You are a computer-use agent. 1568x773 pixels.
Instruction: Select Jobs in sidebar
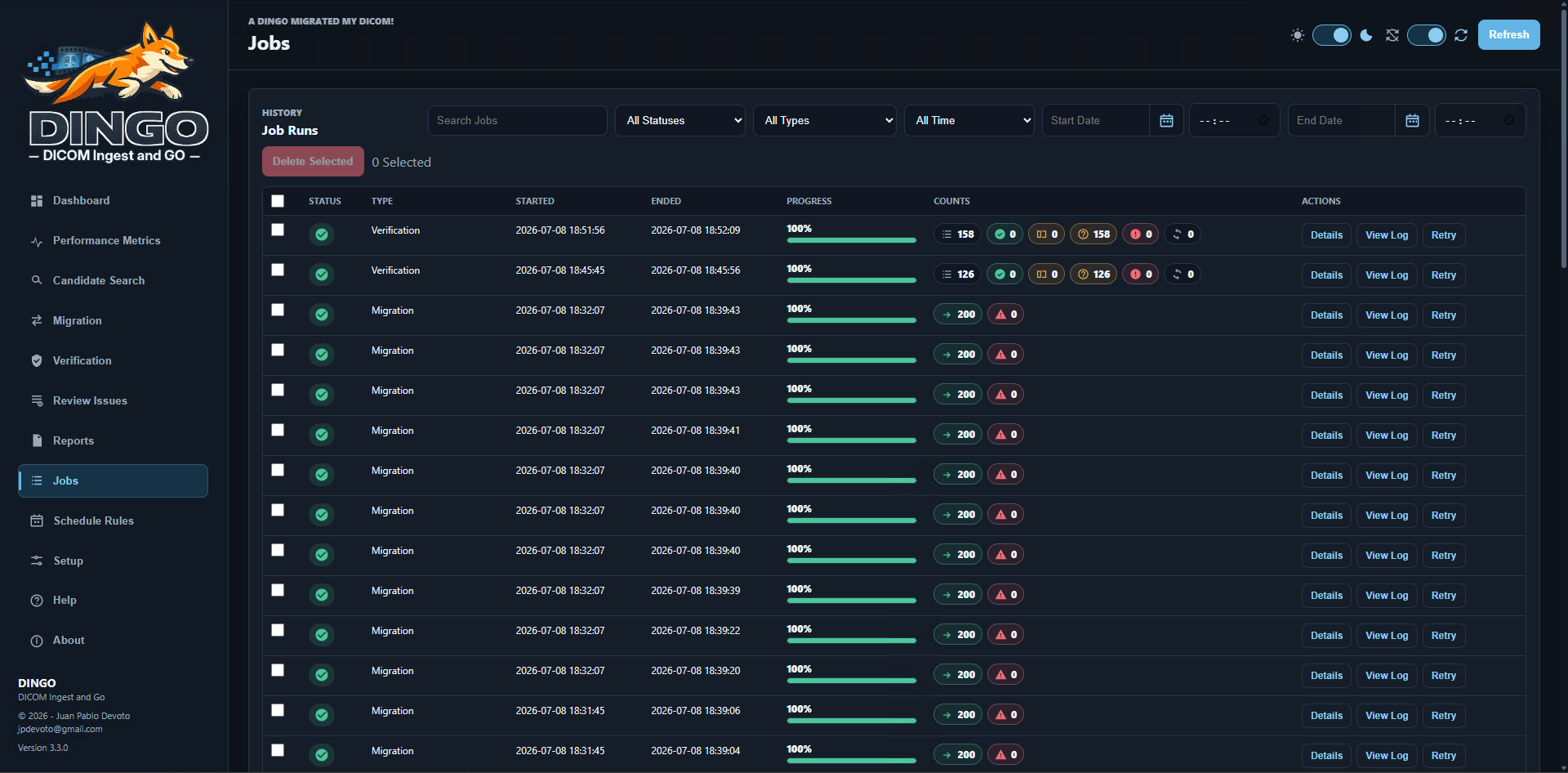pos(114,480)
